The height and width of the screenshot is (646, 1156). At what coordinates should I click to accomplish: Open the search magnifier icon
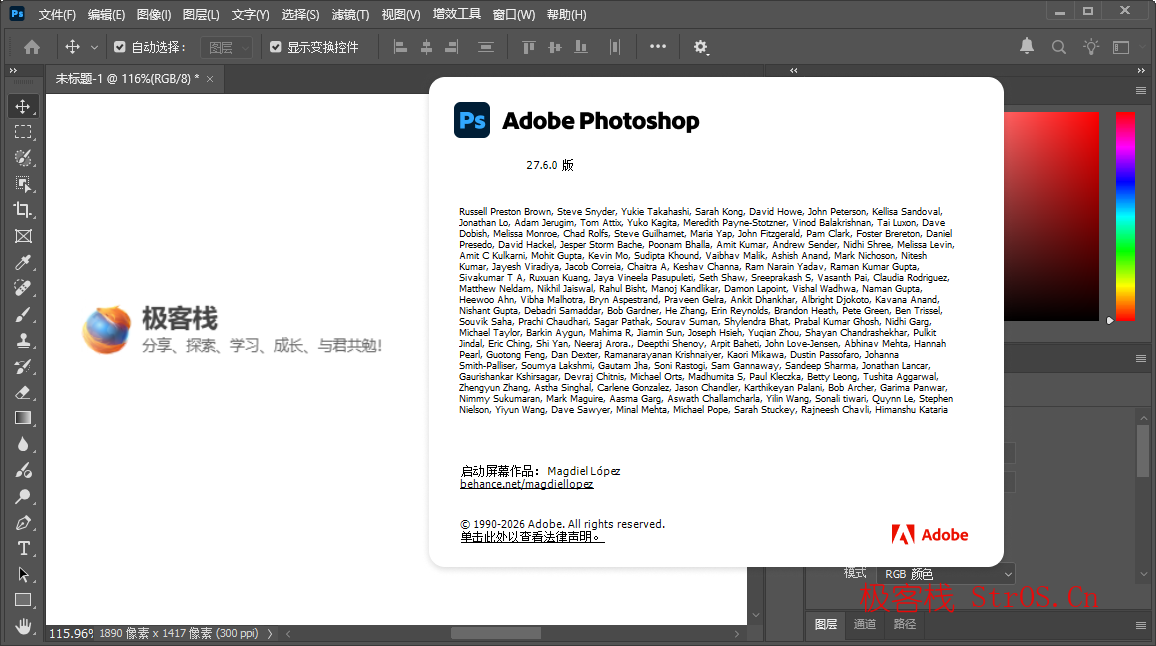coord(1059,47)
